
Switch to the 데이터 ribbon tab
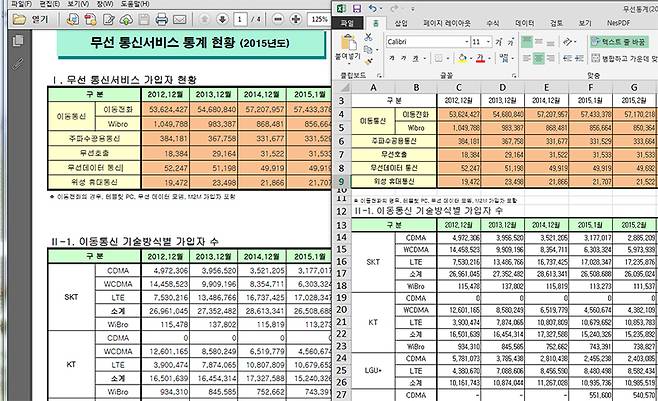pos(525,23)
